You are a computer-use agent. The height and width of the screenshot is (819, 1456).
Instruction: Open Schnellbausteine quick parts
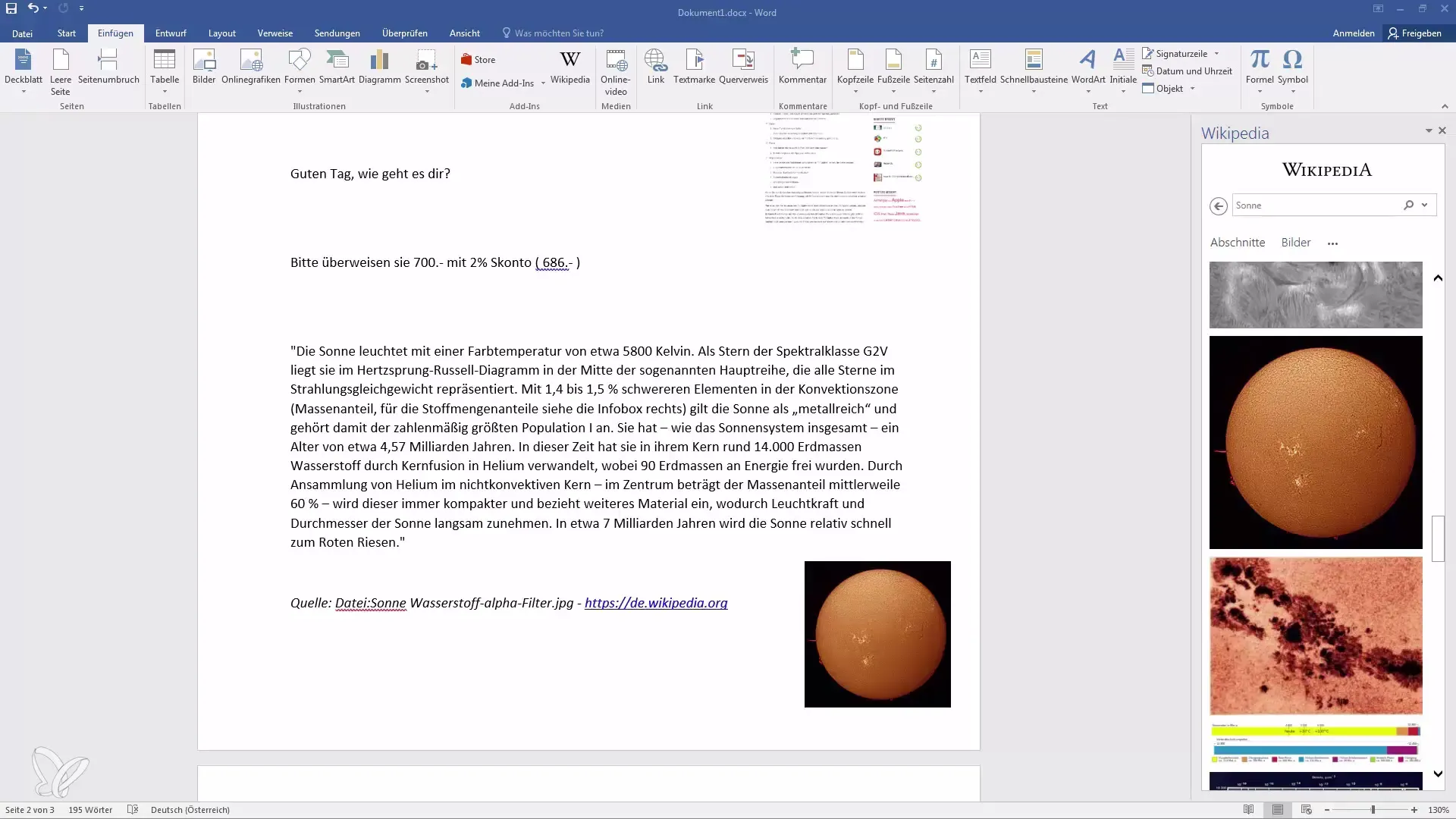(x=1034, y=71)
